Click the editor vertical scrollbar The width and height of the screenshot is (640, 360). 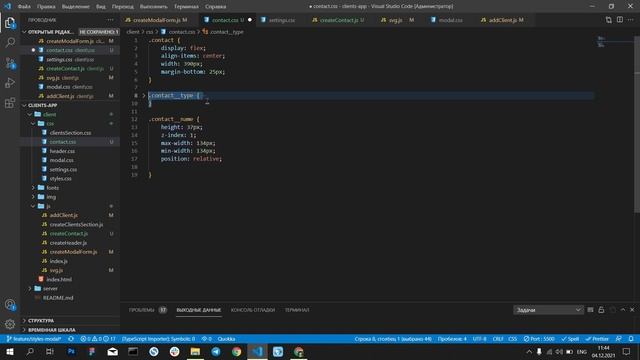click(637, 124)
